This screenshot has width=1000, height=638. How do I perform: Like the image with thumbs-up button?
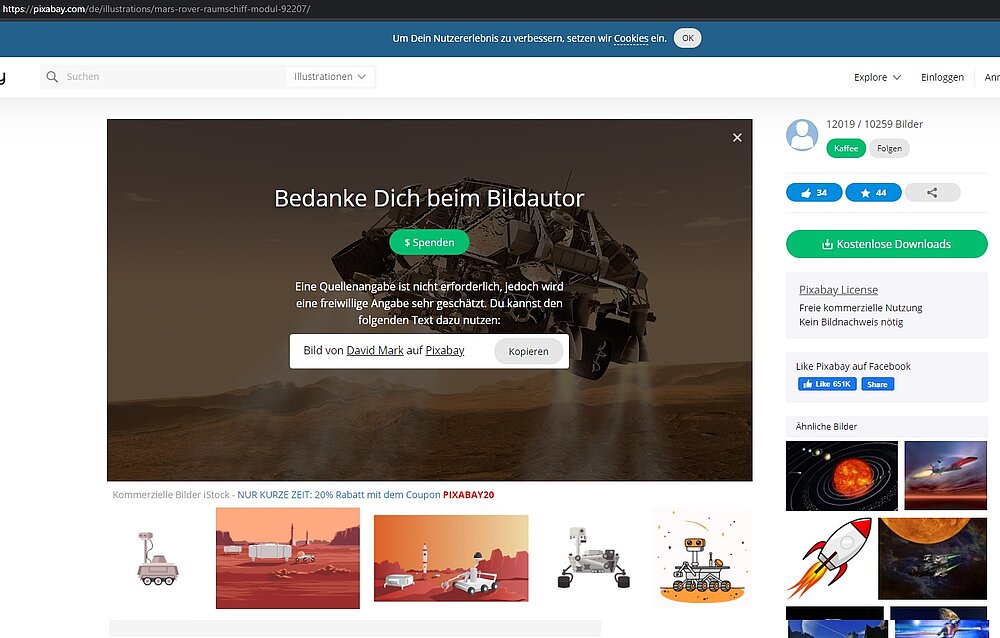(x=814, y=193)
